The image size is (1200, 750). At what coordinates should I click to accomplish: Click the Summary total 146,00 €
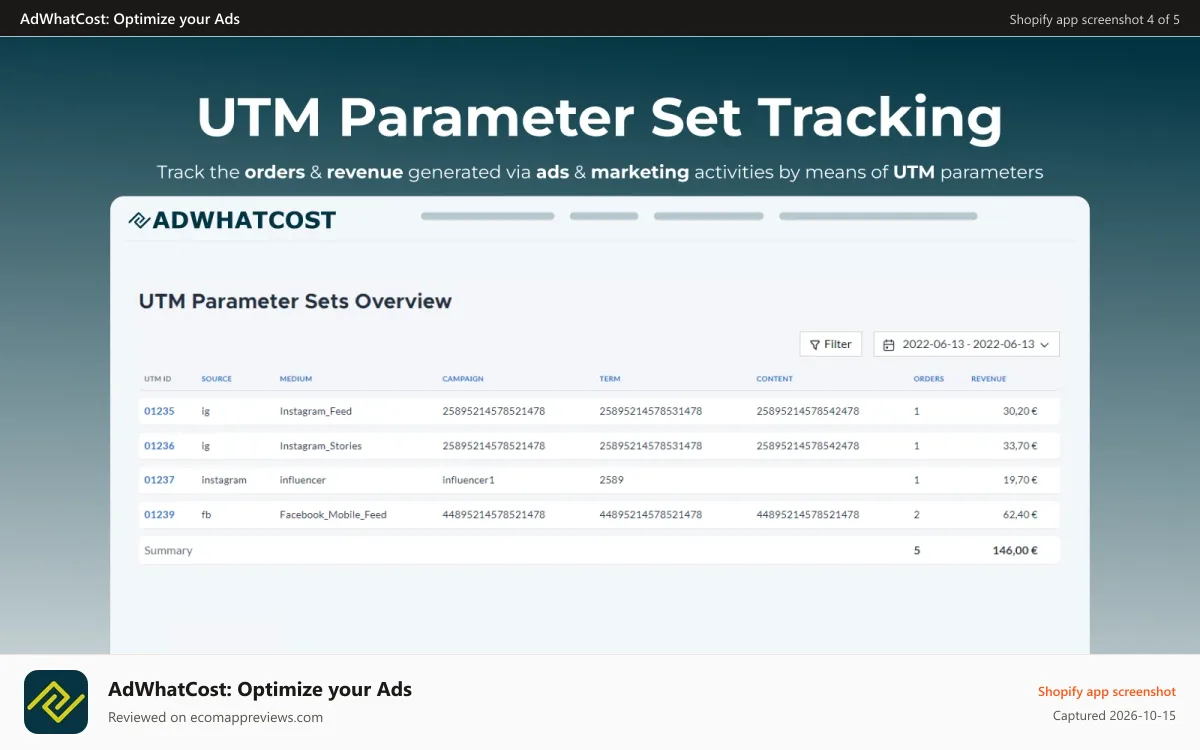coord(1015,550)
